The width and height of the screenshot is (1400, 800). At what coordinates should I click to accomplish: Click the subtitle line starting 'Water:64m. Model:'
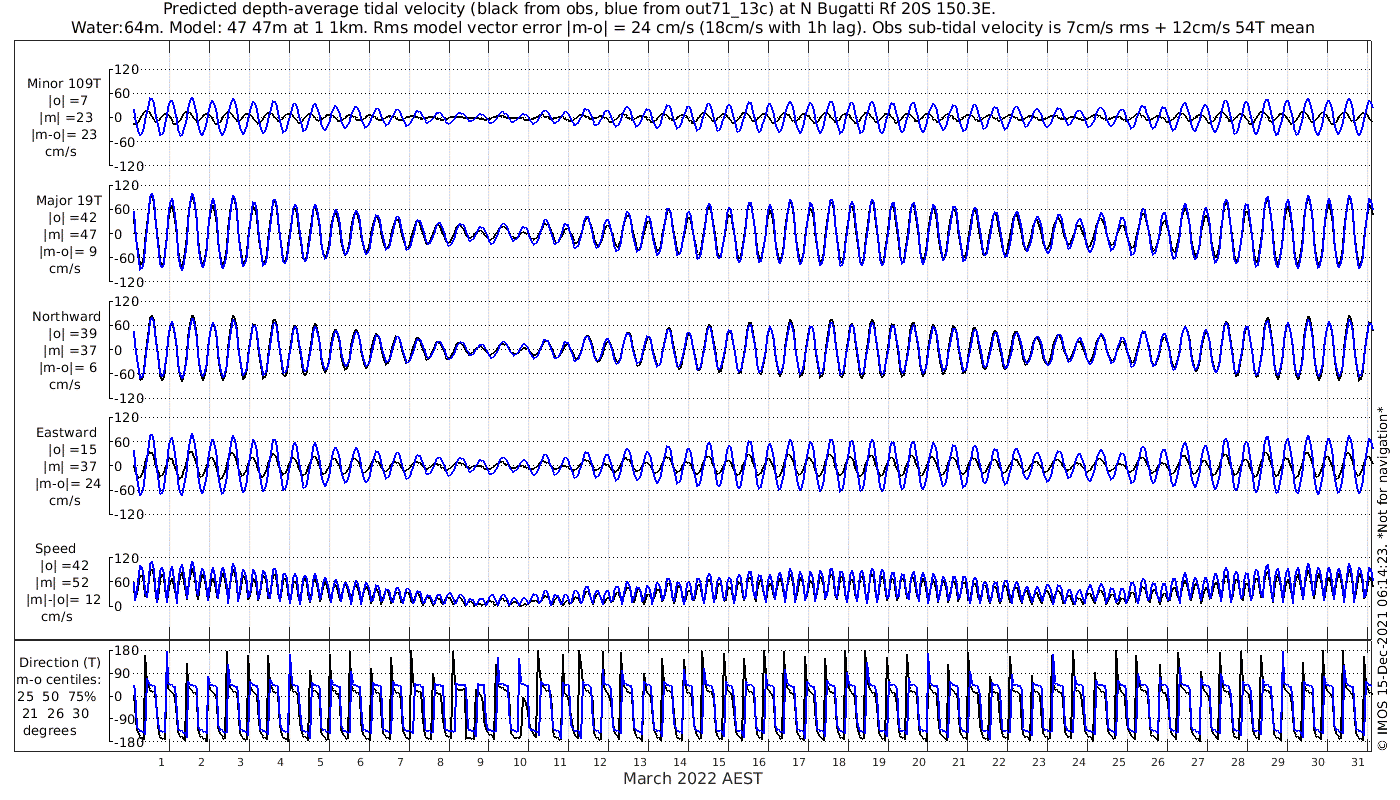pos(693,28)
